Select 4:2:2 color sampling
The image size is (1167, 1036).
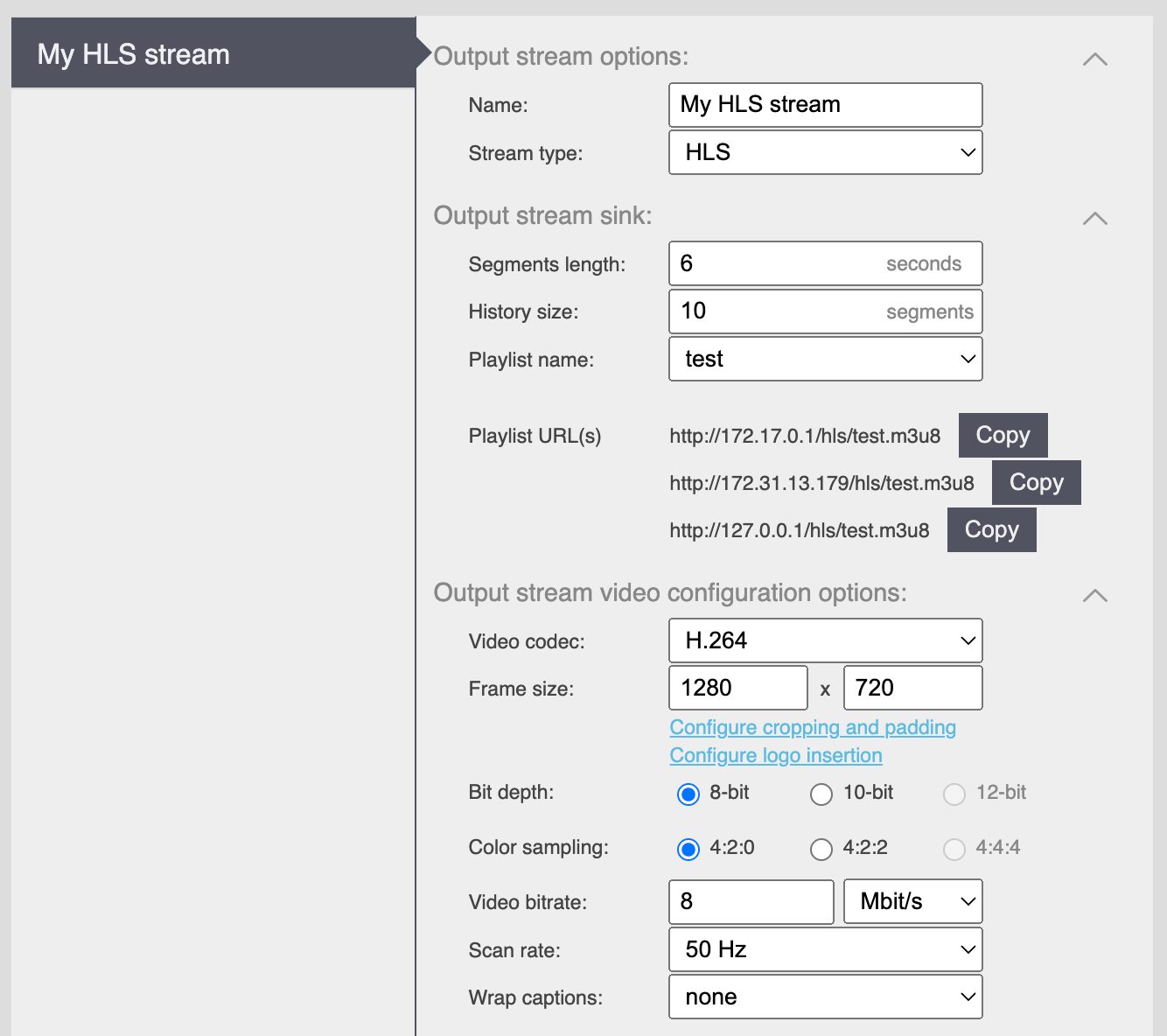821,849
